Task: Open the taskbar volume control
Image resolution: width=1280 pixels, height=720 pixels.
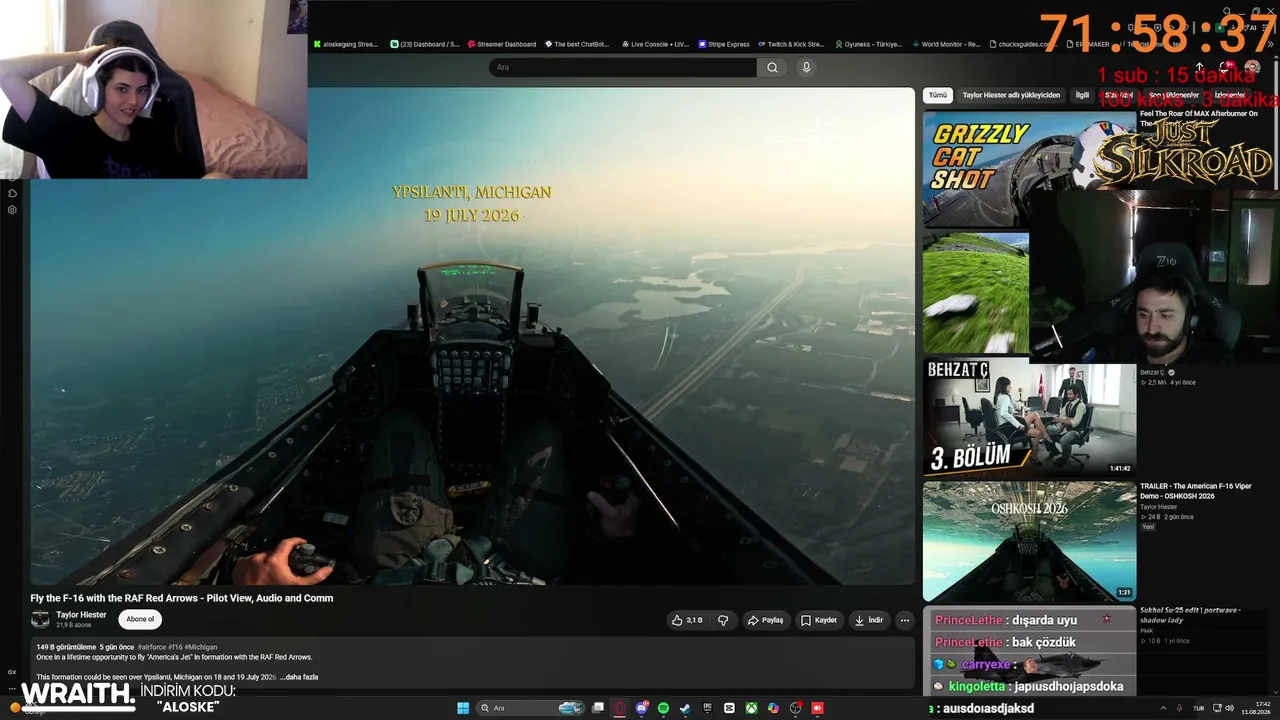Action: click(1230, 708)
